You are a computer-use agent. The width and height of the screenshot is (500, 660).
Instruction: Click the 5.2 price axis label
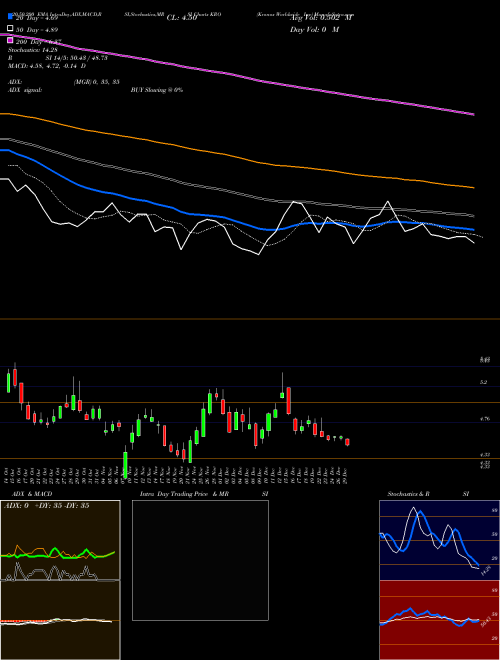coord(484,382)
